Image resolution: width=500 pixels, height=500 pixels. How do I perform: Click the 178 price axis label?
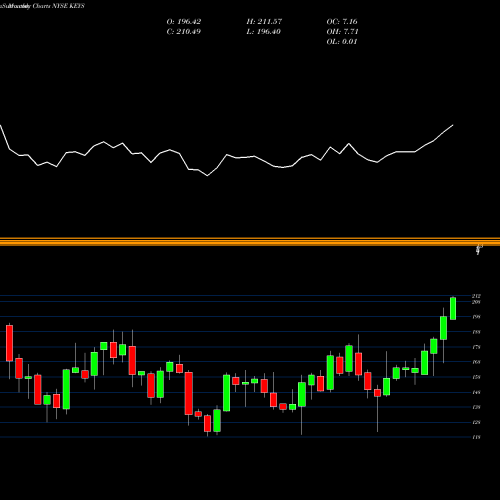tap(476, 347)
